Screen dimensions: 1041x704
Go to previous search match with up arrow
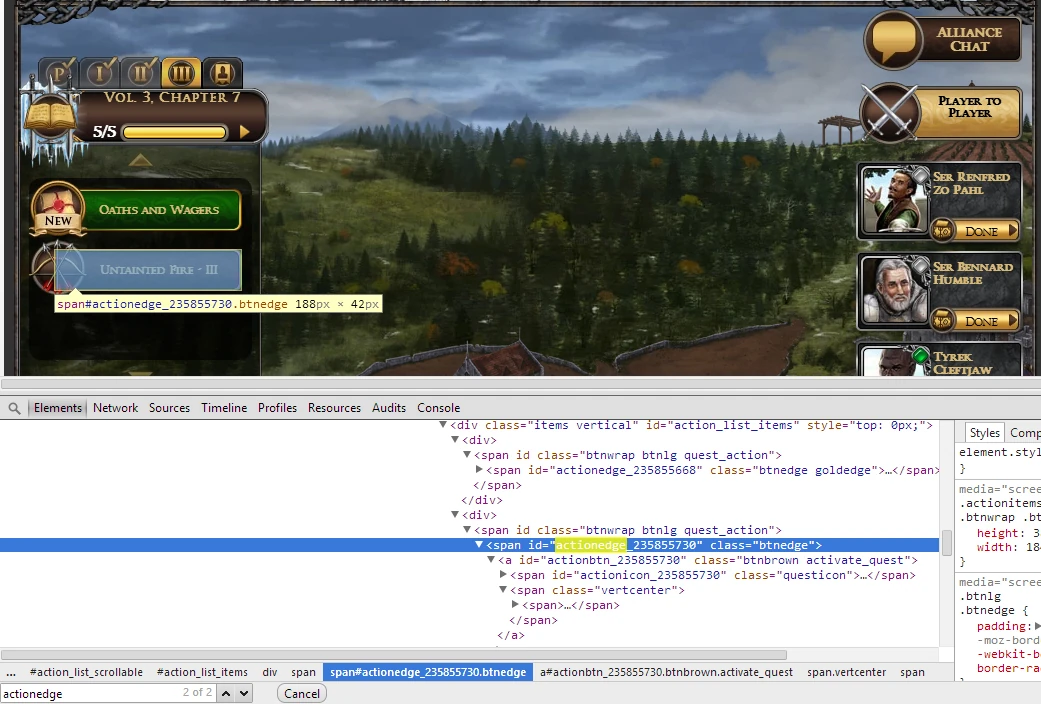coord(226,693)
